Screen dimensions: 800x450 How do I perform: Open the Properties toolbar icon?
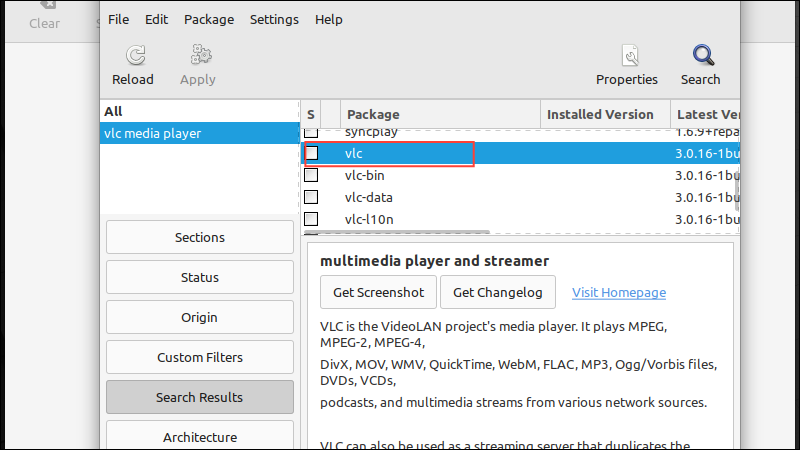click(x=631, y=56)
